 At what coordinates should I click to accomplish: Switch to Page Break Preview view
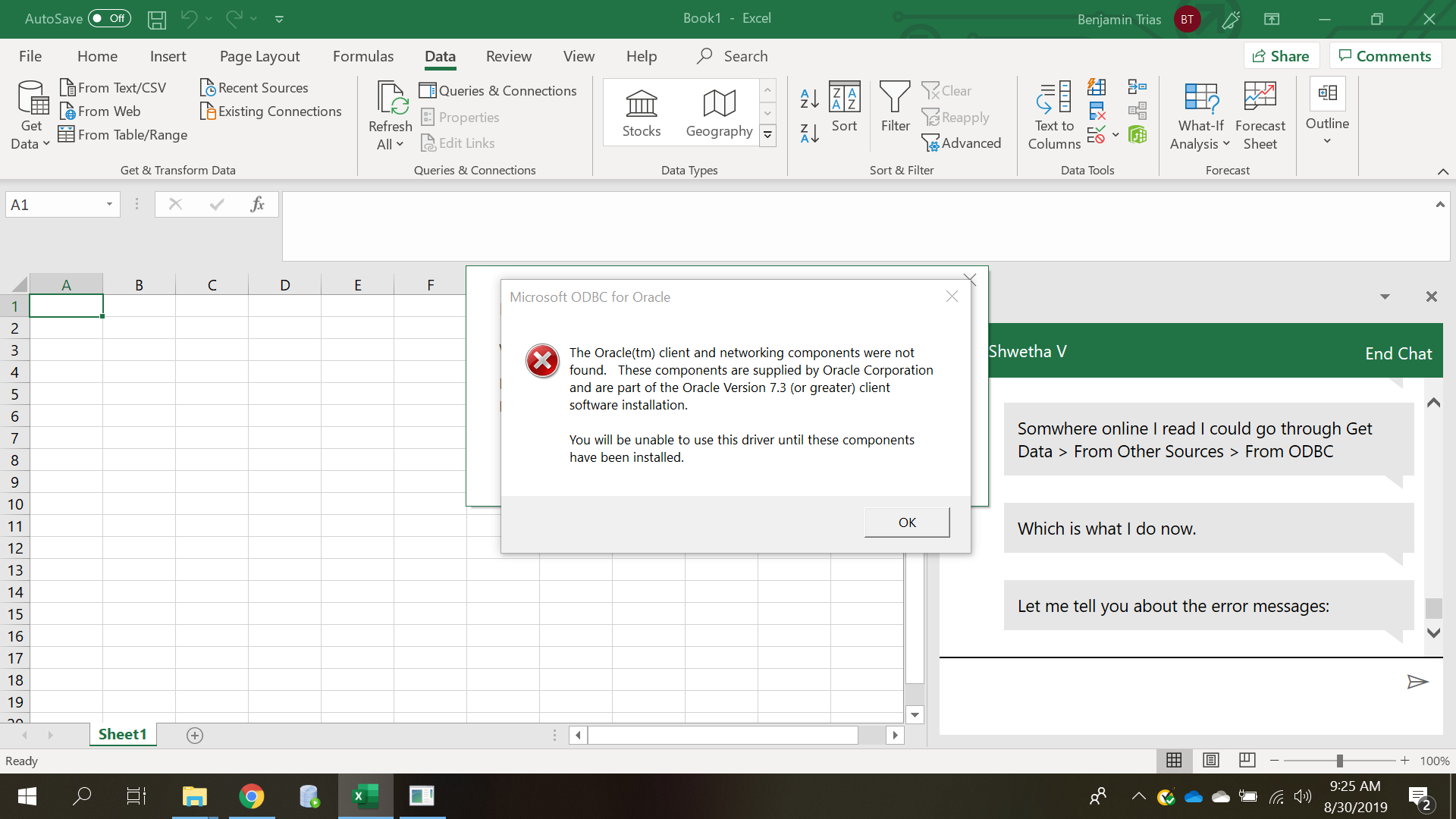point(1247,760)
